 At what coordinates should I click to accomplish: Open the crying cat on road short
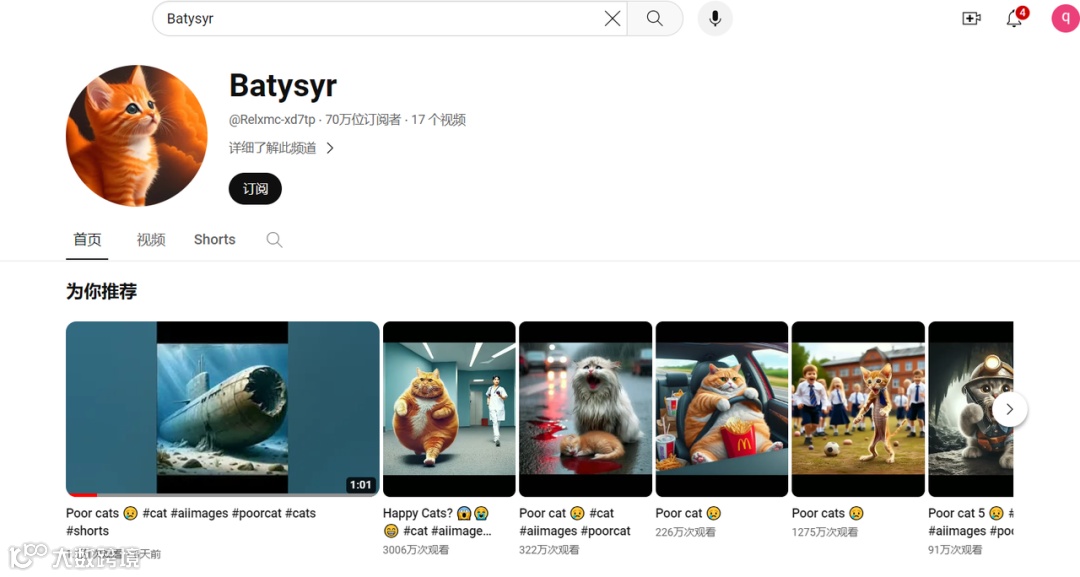point(585,409)
